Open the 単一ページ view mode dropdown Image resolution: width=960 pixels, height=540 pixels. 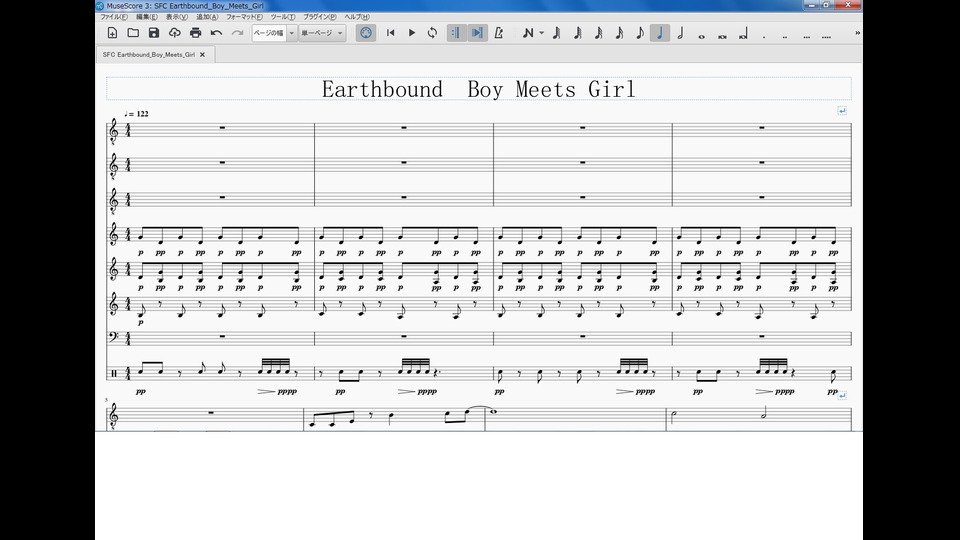pos(322,33)
